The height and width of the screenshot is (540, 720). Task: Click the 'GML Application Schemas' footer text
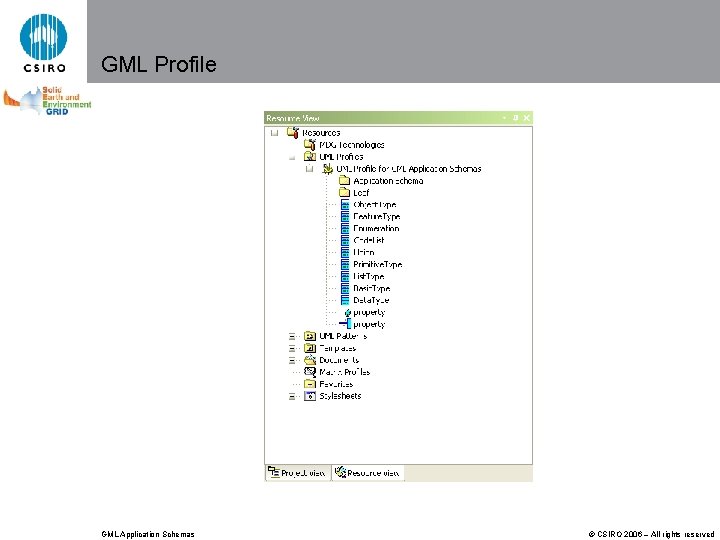click(148, 534)
